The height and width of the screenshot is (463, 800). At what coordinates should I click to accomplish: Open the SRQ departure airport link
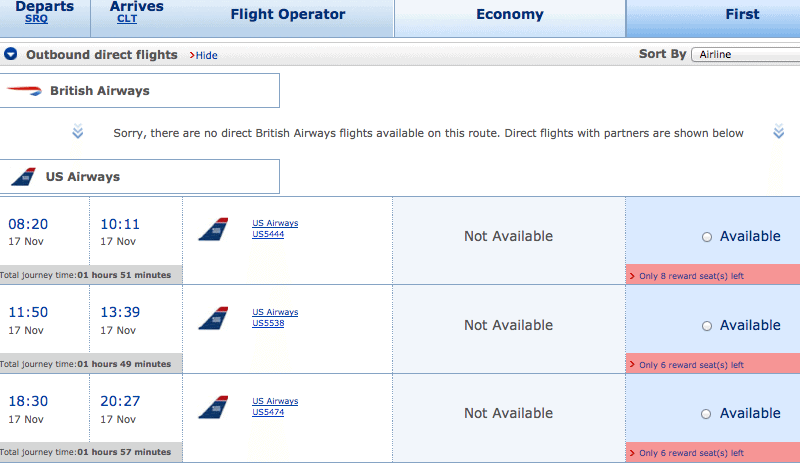click(x=36, y=19)
